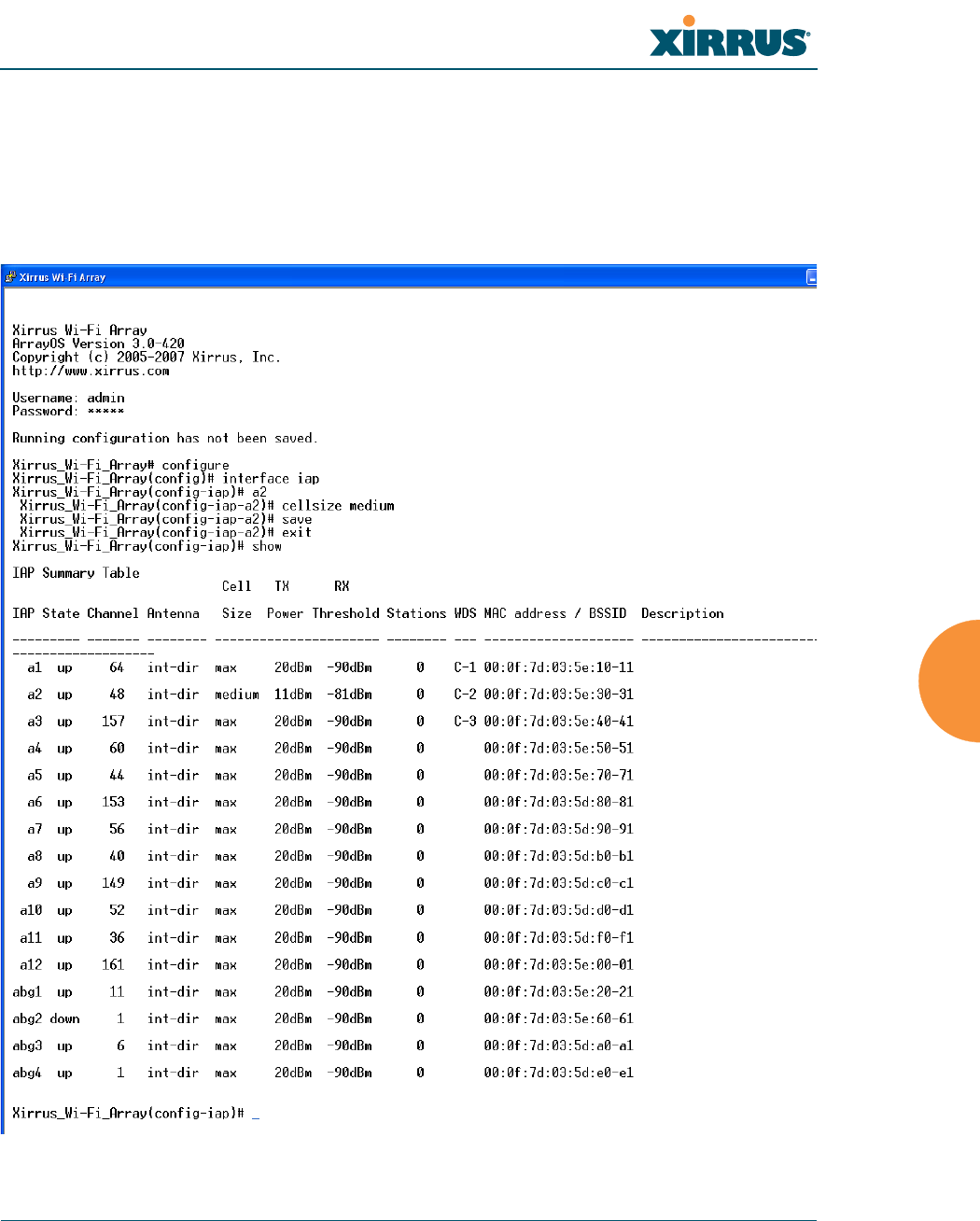Click channel 64 in the a1 row
Image resolution: width=980 pixels, height=1221 pixels.
pyautogui.click(x=117, y=667)
